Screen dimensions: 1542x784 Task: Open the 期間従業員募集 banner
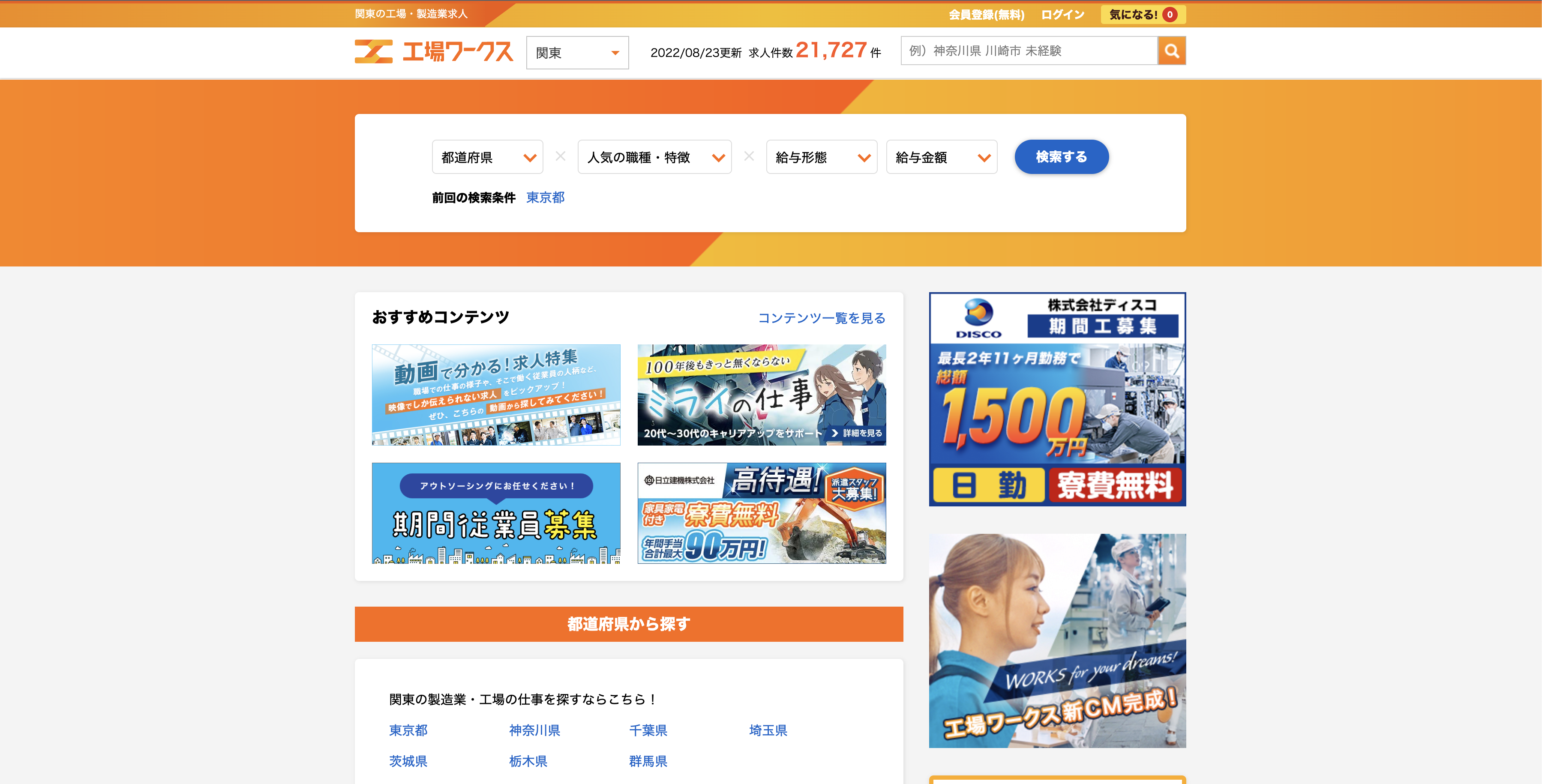coord(495,513)
